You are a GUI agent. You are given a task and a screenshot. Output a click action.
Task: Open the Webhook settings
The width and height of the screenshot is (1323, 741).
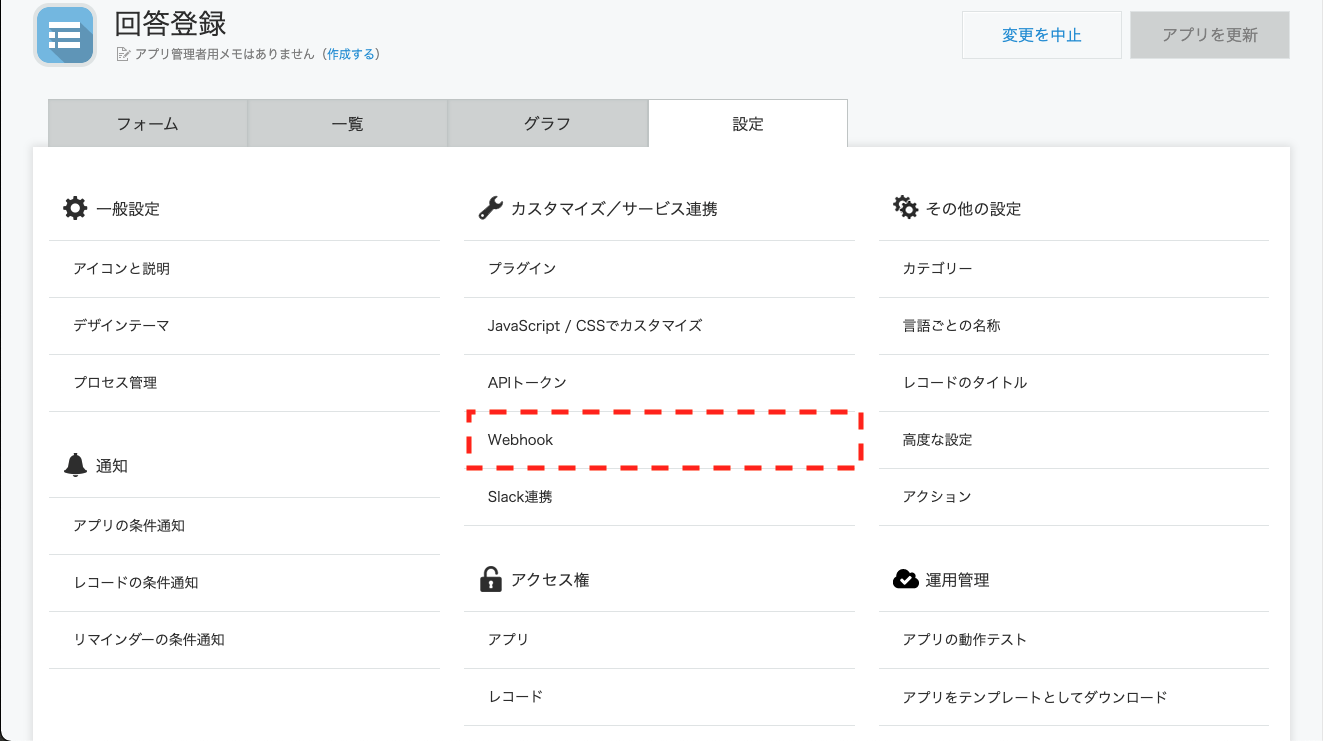tap(520, 440)
